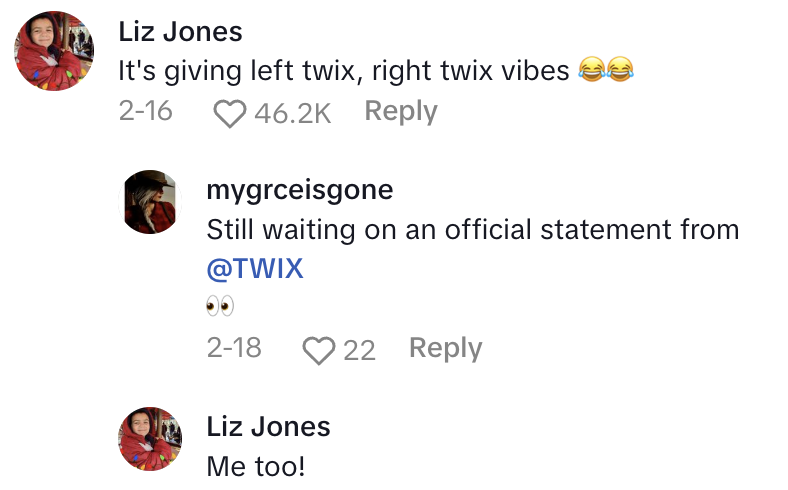This screenshot has height=490, width=788.
Task: Click the Liz Jones name above "Me too!"
Action: (x=268, y=427)
